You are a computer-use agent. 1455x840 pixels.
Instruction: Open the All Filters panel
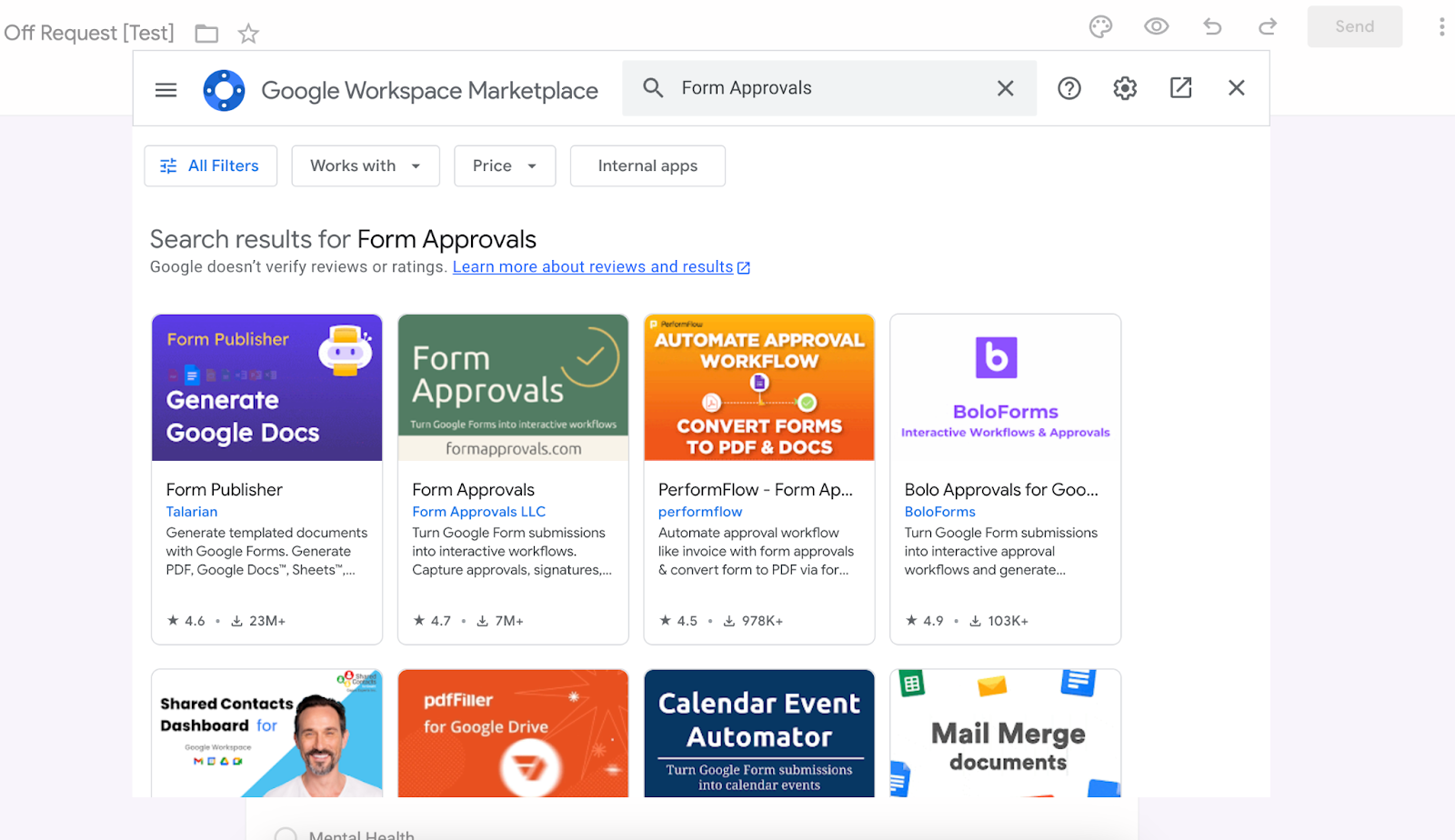(210, 166)
